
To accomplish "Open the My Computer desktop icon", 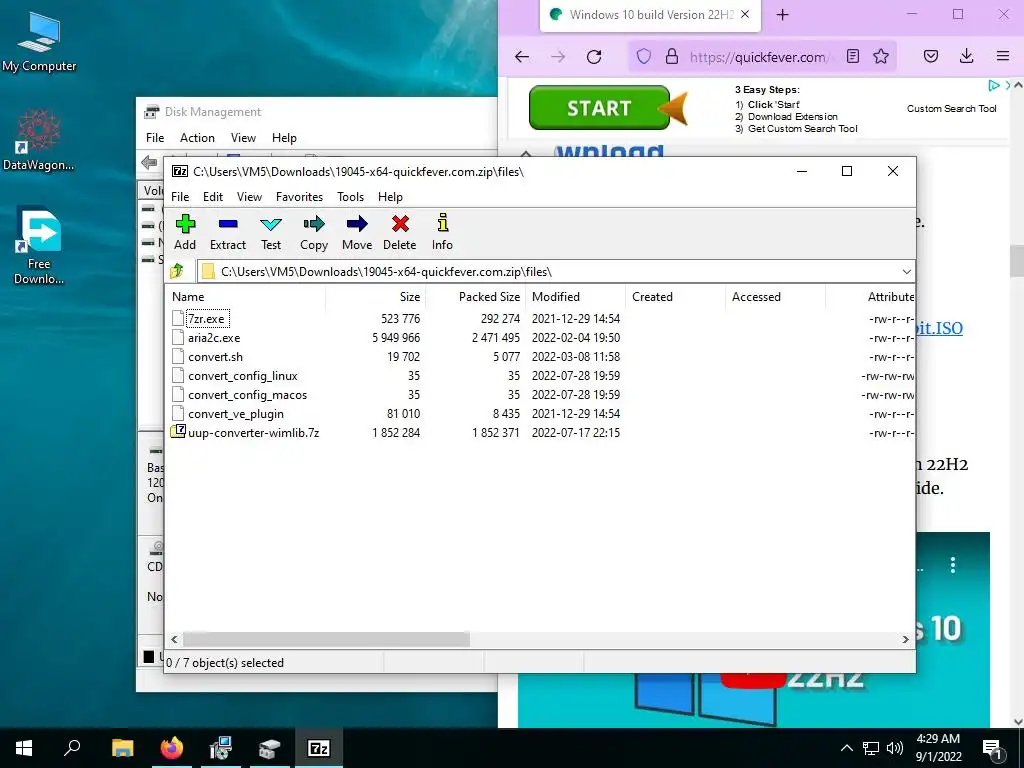I will point(39,42).
